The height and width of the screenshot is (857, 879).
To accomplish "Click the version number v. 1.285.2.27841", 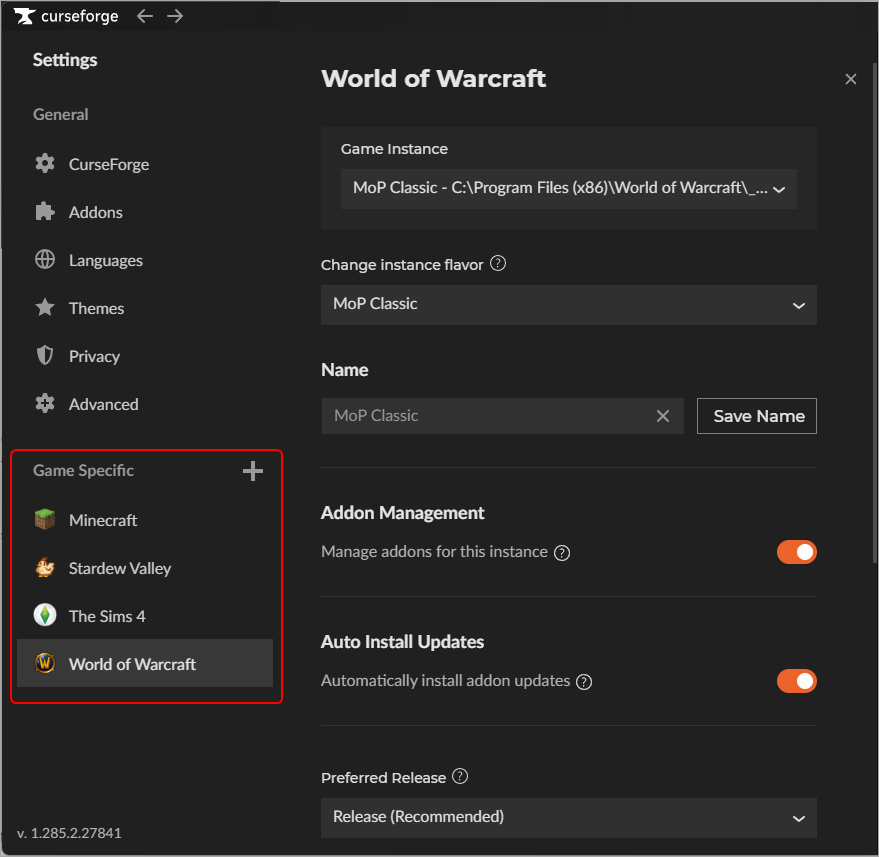I will (69, 833).
